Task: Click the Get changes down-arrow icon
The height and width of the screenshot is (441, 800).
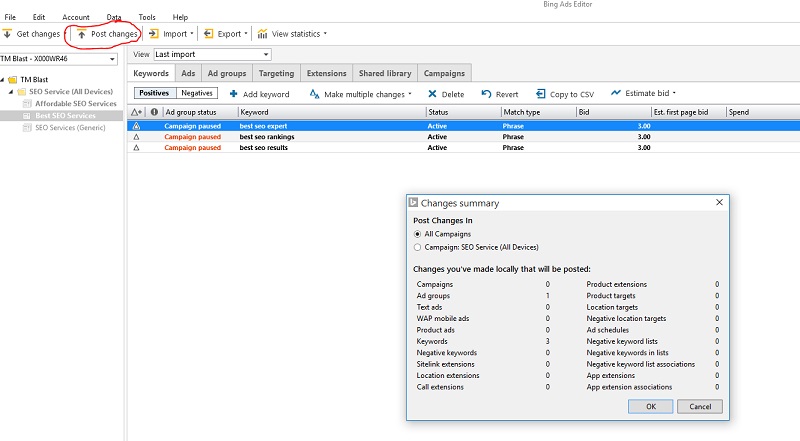Action: point(7,34)
